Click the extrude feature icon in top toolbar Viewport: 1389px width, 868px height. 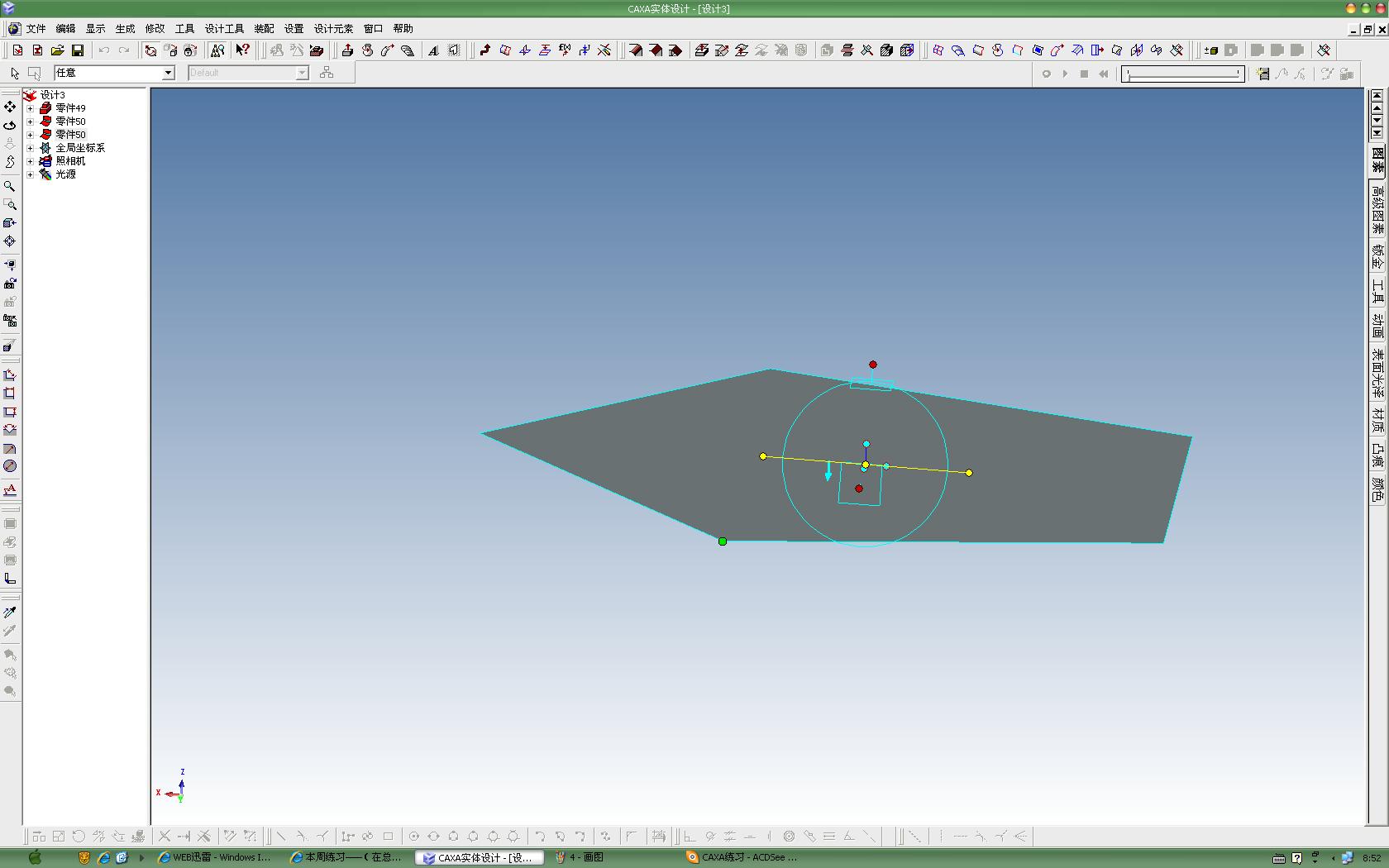tap(347, 50)
